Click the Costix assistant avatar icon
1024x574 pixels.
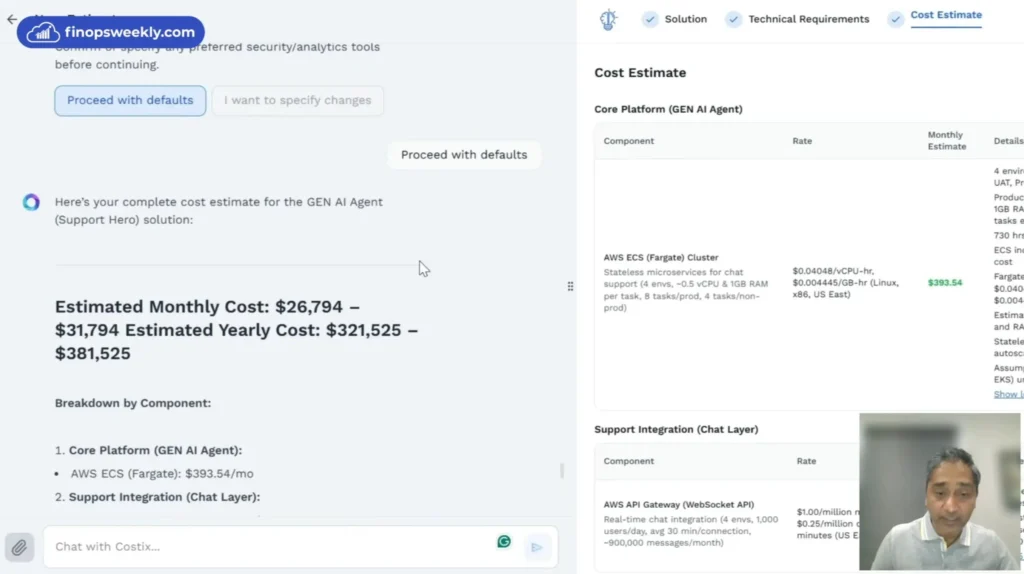31,202
